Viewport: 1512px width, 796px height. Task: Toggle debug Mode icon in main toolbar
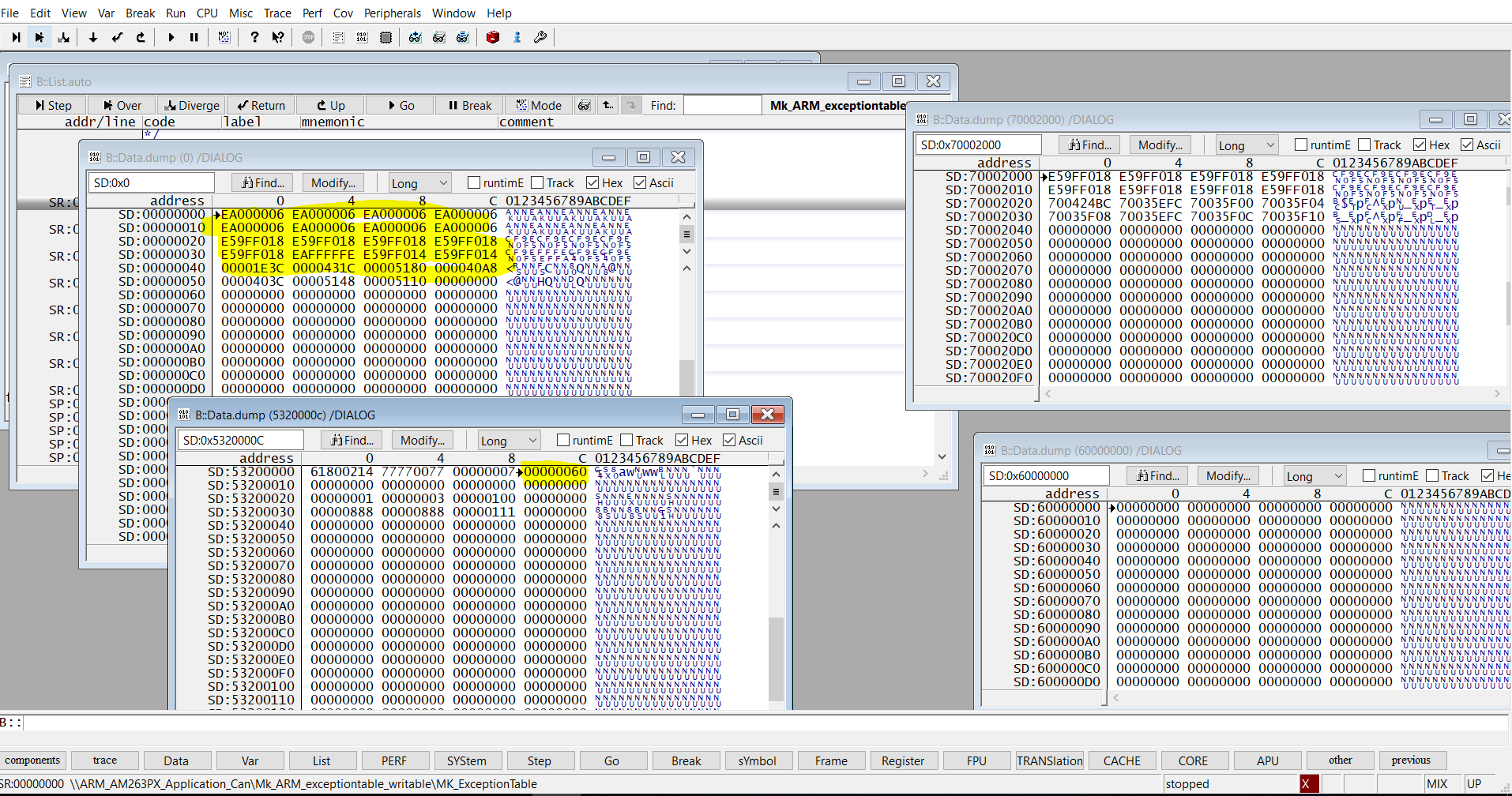point(224,37)
